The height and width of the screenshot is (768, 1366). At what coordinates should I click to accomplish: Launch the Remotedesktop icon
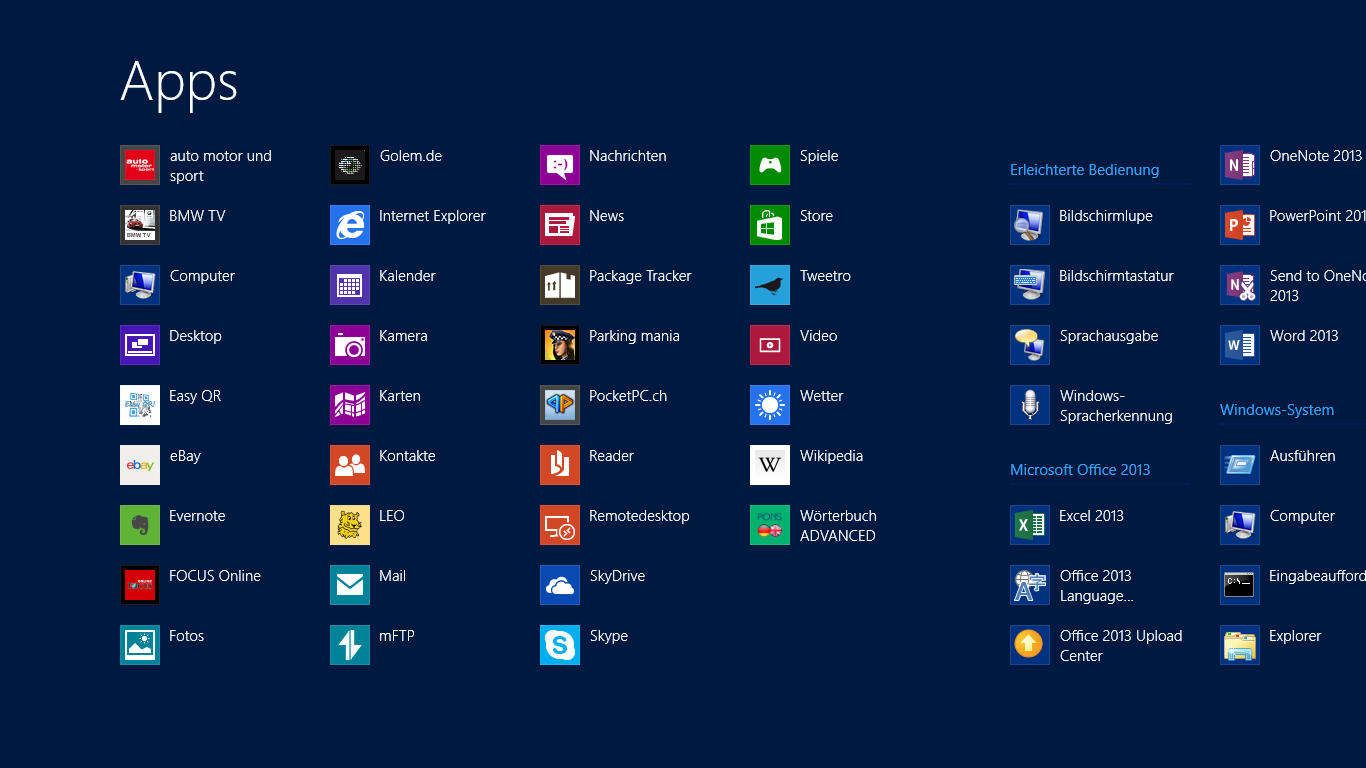click(x=560, y=525)
